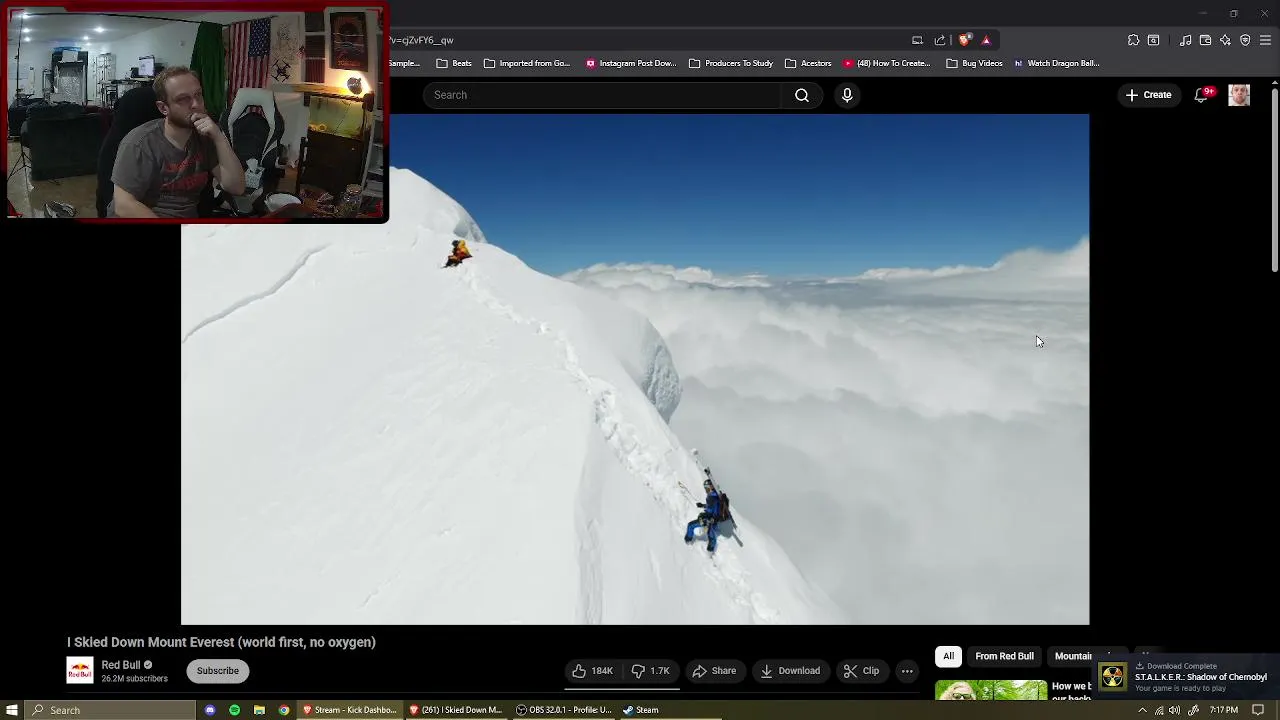Open Spotify from the taskbar
Image resolution: width=1280 pixels, height=720 pixels.
coord(234,710)
